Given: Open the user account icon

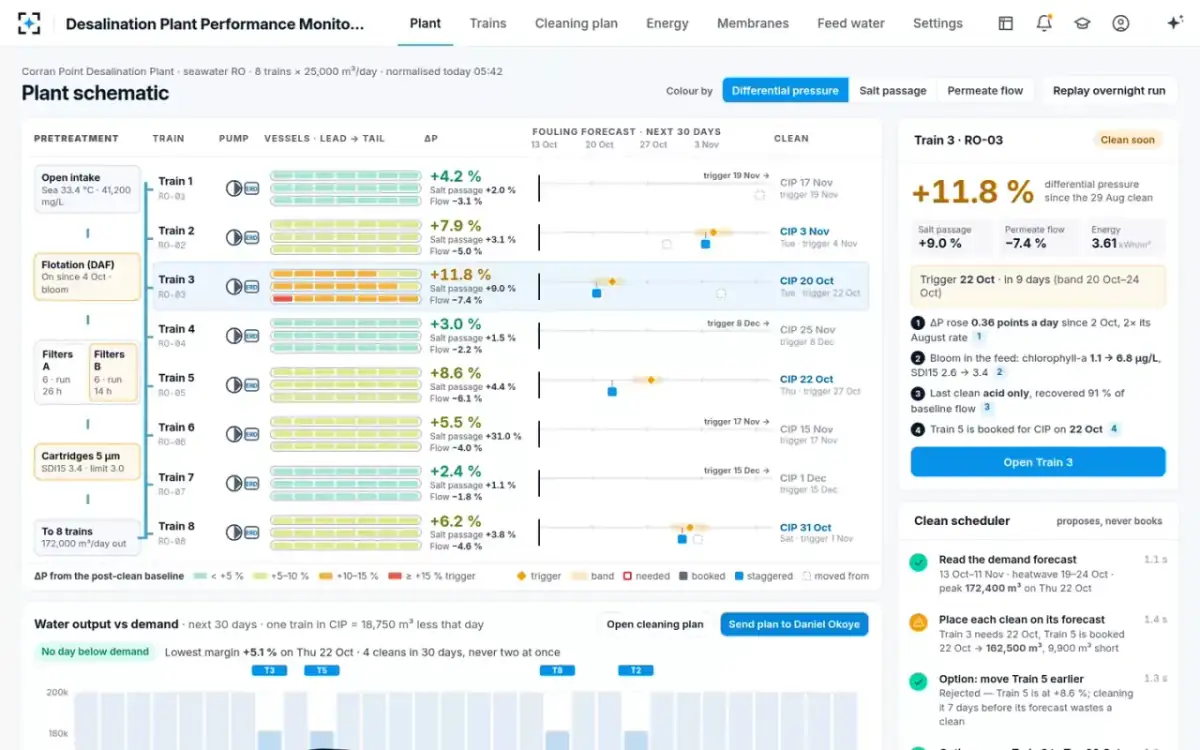Looking at the screenshot, I should tap(1120, 23).
